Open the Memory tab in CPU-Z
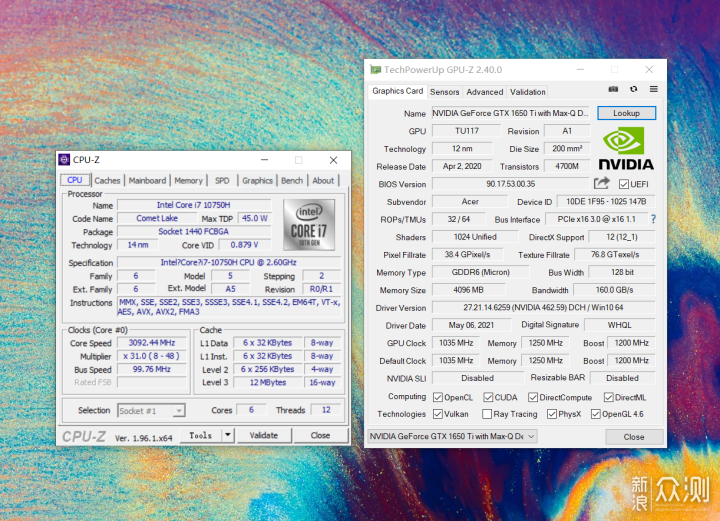The width and height of the screenshot is (720, 521). point(188,181)
